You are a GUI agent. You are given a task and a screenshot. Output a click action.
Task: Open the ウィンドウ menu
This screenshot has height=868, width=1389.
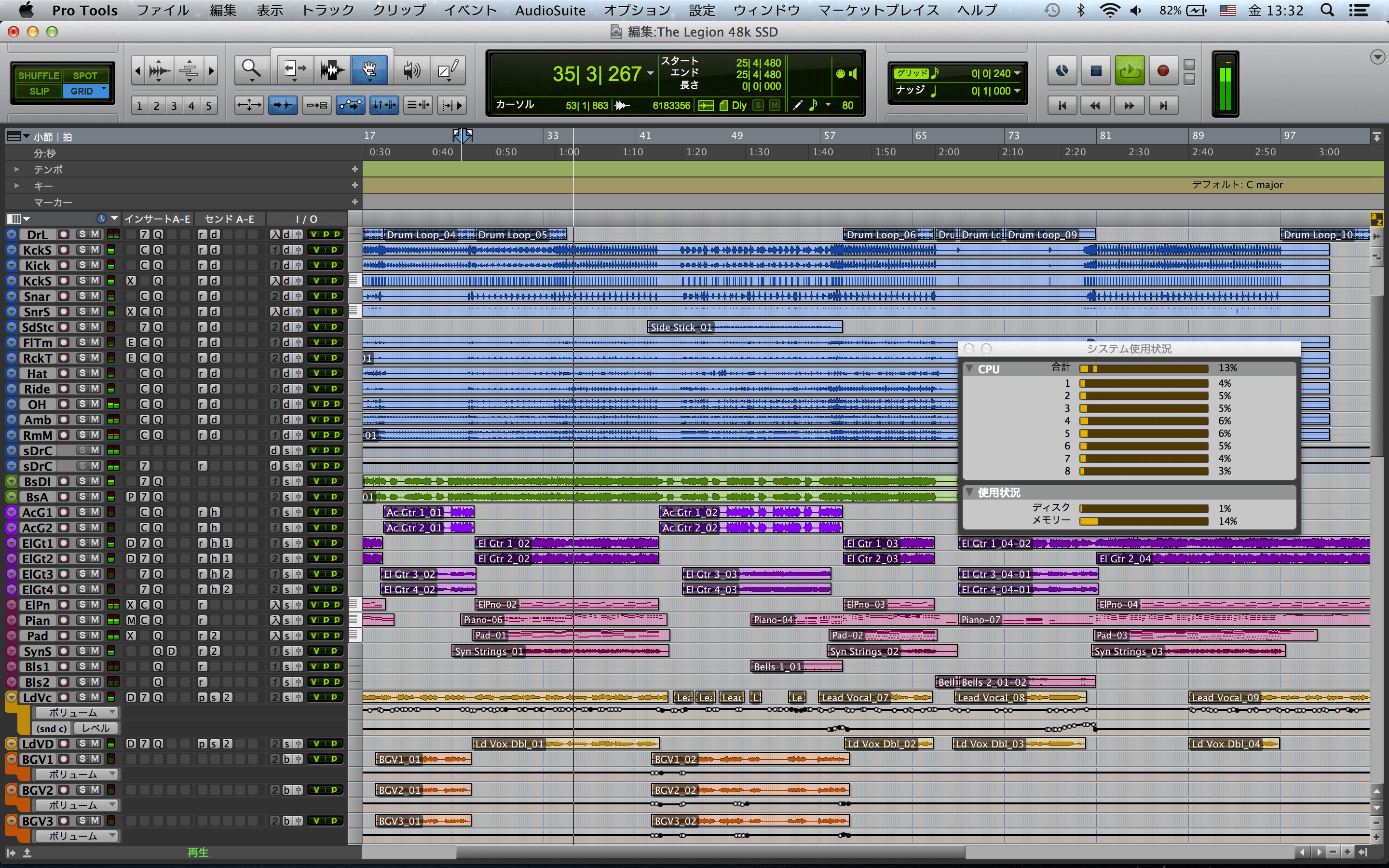(766, 10)
